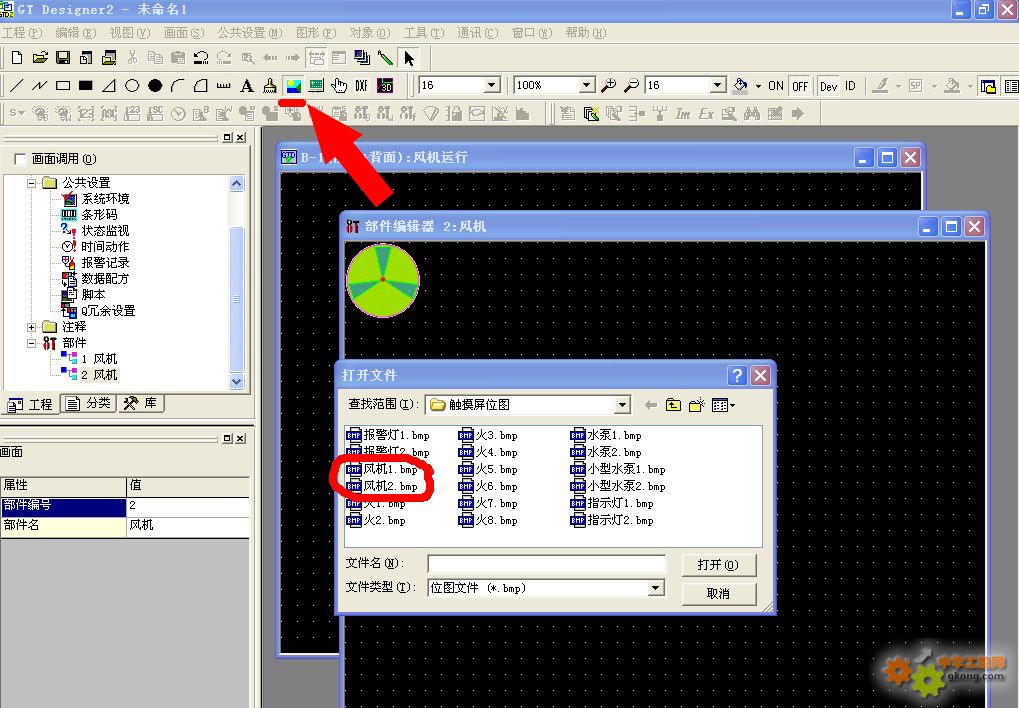Click the paint bucket fill color icon

coord(740,85)
